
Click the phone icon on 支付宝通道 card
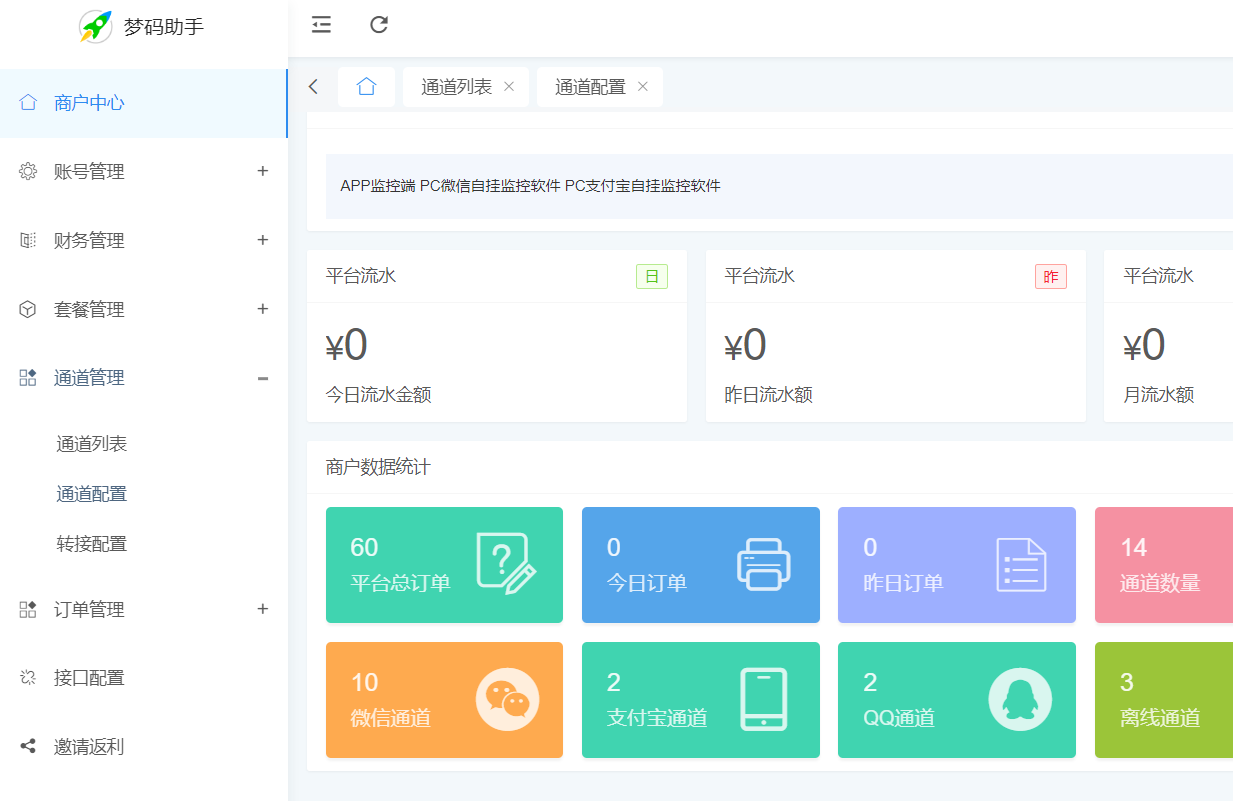(764, 699)
